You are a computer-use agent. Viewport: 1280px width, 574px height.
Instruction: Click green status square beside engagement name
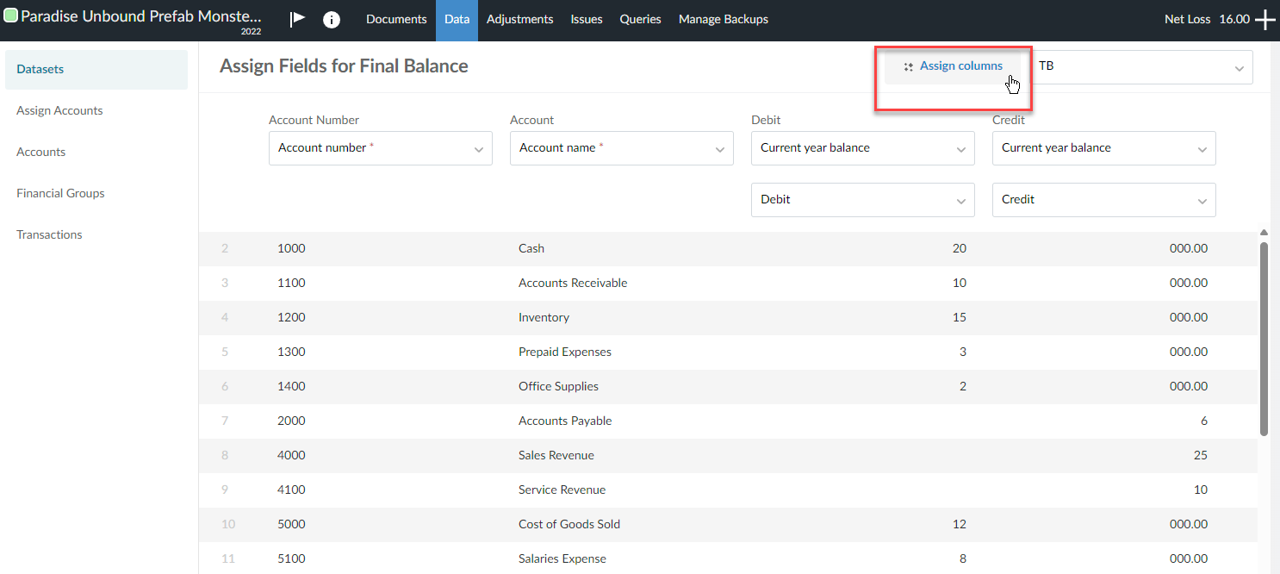coord(11,17)
